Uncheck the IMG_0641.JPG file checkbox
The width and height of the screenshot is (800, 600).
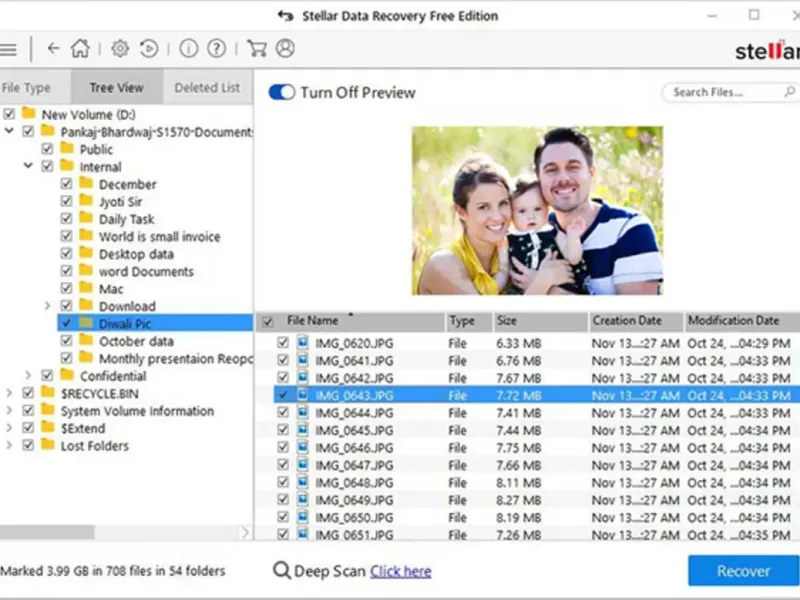coord(283,360)
